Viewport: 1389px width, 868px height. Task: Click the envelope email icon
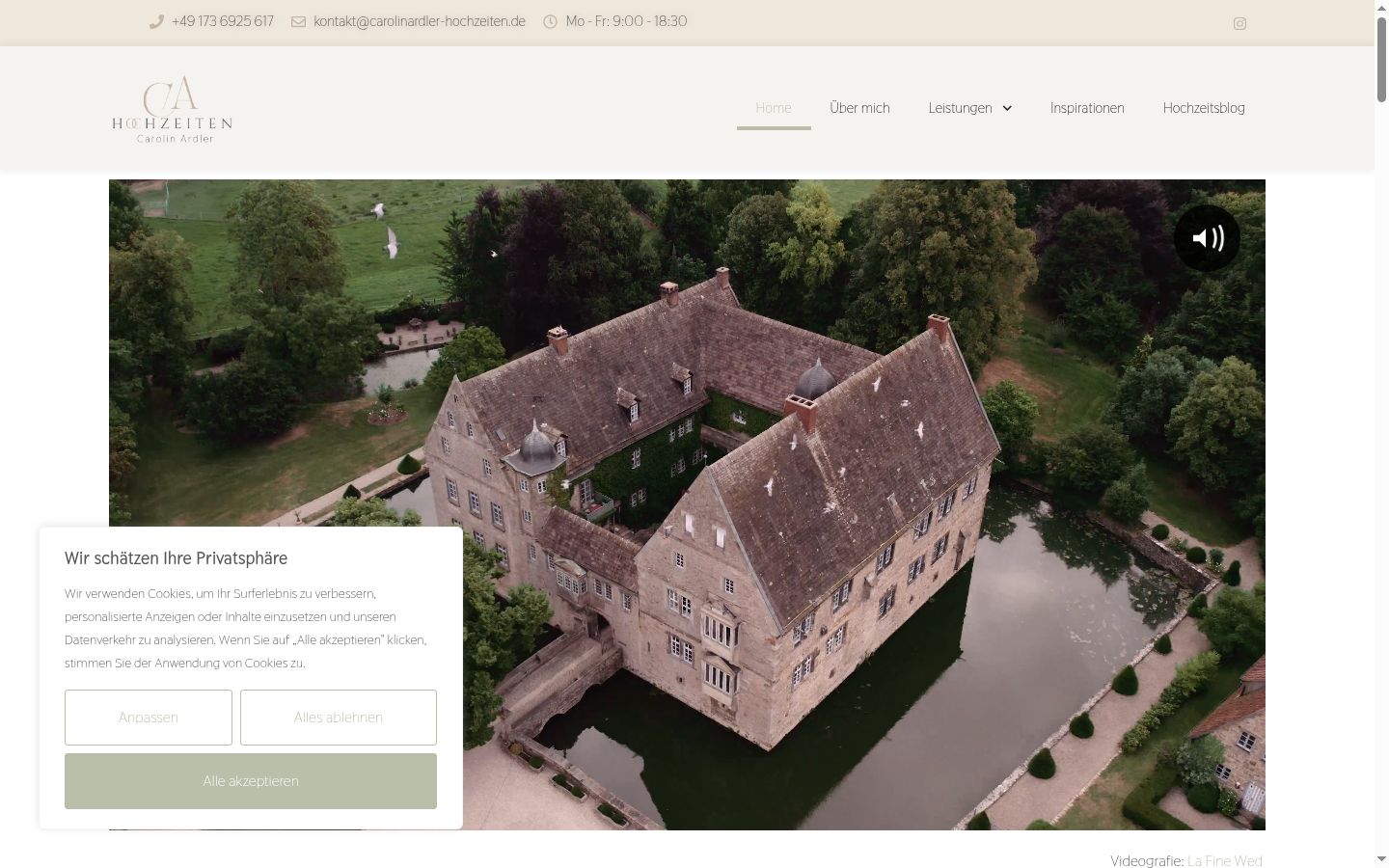click(x=298, y=21)
